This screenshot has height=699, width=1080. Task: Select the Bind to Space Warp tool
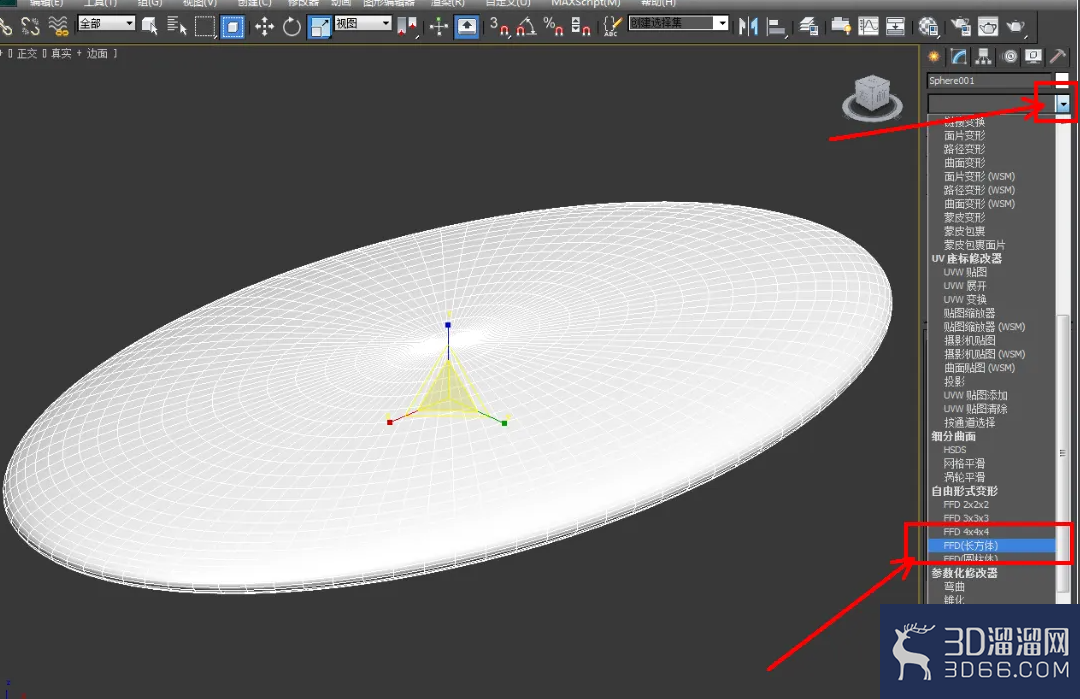[59, 26]
